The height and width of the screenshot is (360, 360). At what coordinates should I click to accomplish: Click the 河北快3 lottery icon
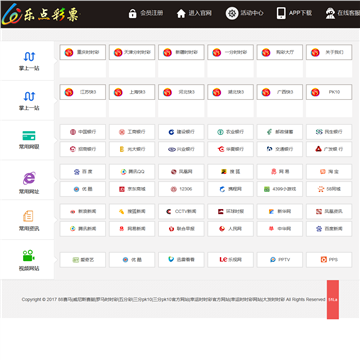click(168, 92)
